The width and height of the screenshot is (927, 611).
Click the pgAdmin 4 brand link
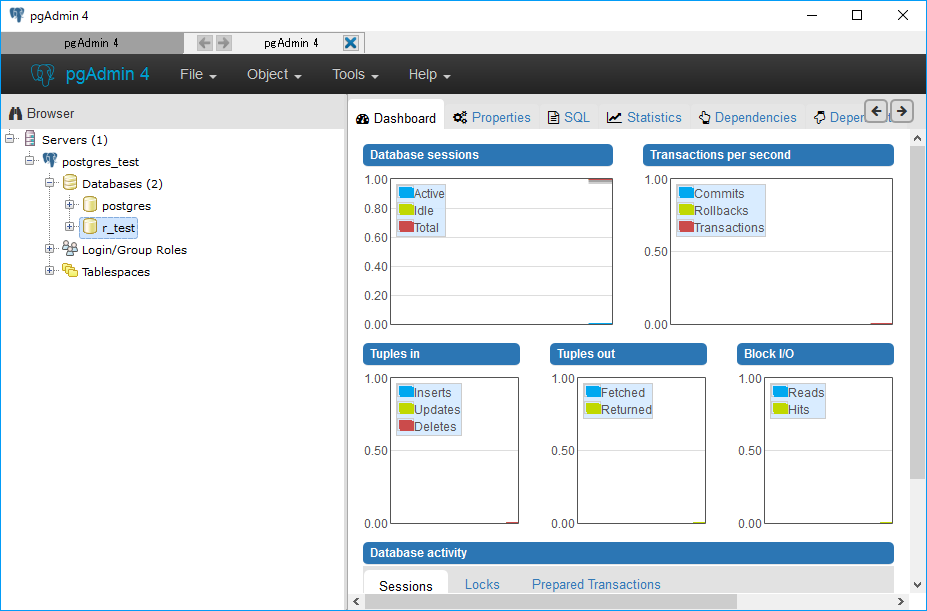(107, 74)
